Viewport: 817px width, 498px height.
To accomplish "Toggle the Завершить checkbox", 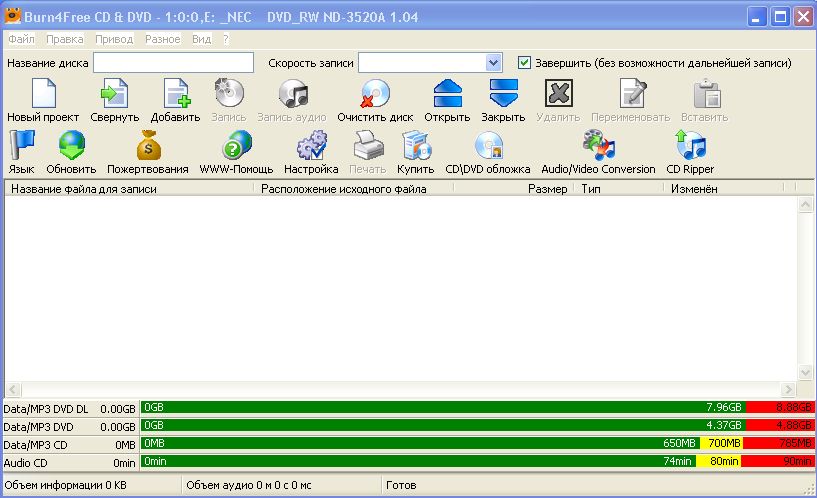I will click(x=524, y=63).
